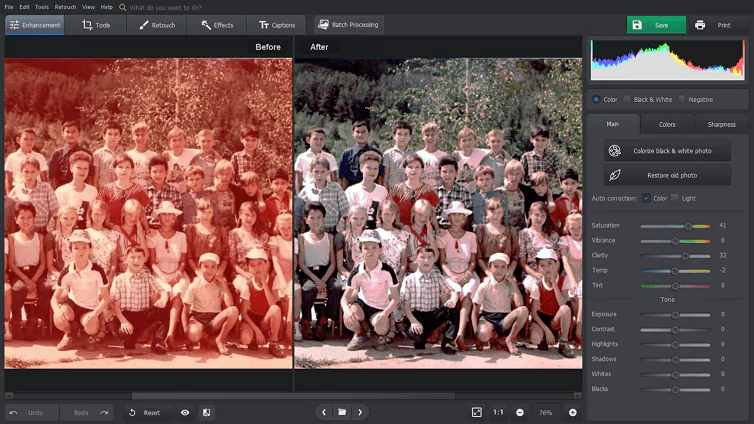Open the Sharpness tab
The width and height of the screenshot is (754, 424).
pos(721,125)
